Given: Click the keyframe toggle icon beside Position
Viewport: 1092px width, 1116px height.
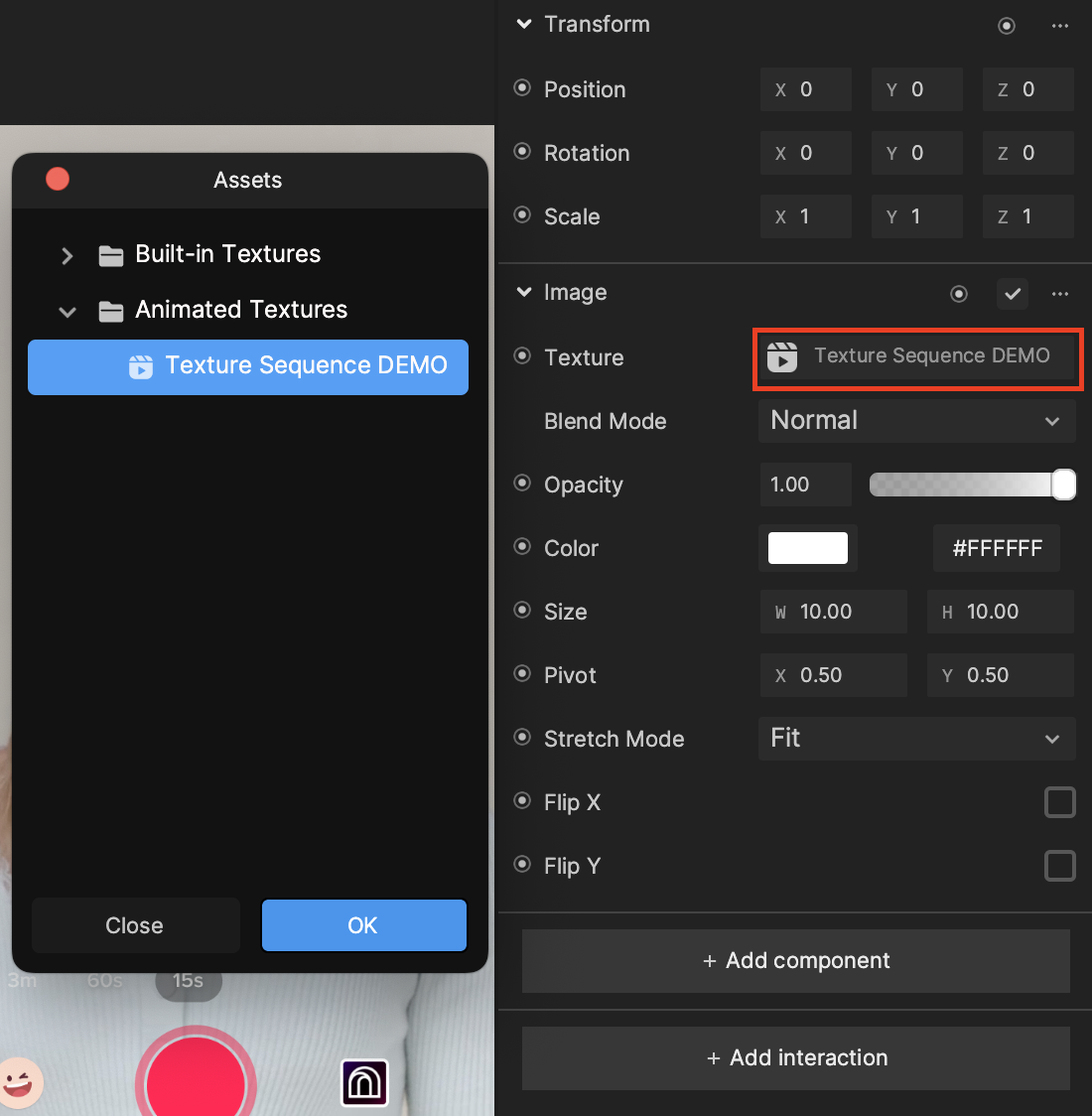Looking at the screenshot, I should click(x=522, y=88).
